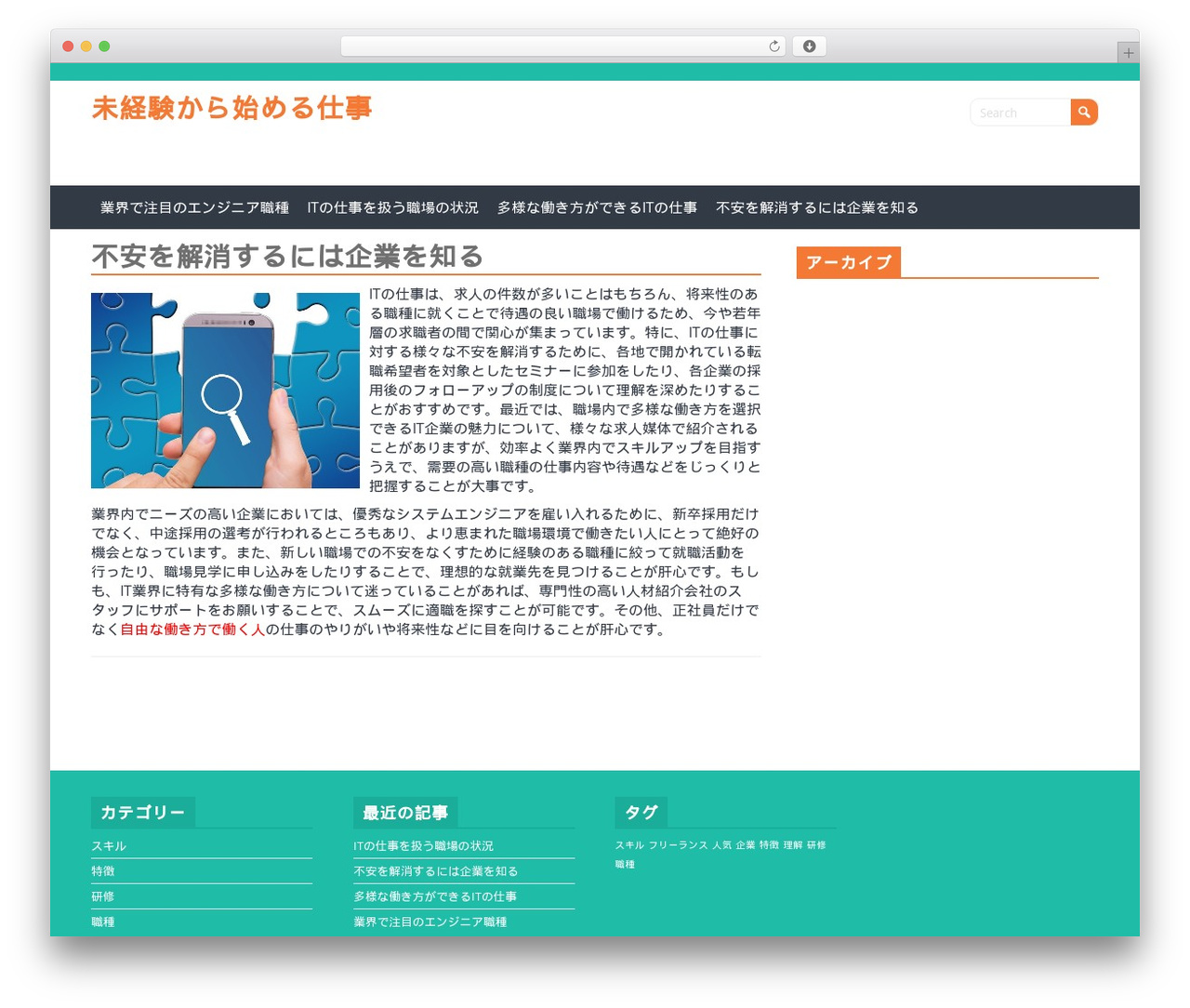Select the 企業 tag
The height and width of the screenshot is (1008, 1190).
746,845
